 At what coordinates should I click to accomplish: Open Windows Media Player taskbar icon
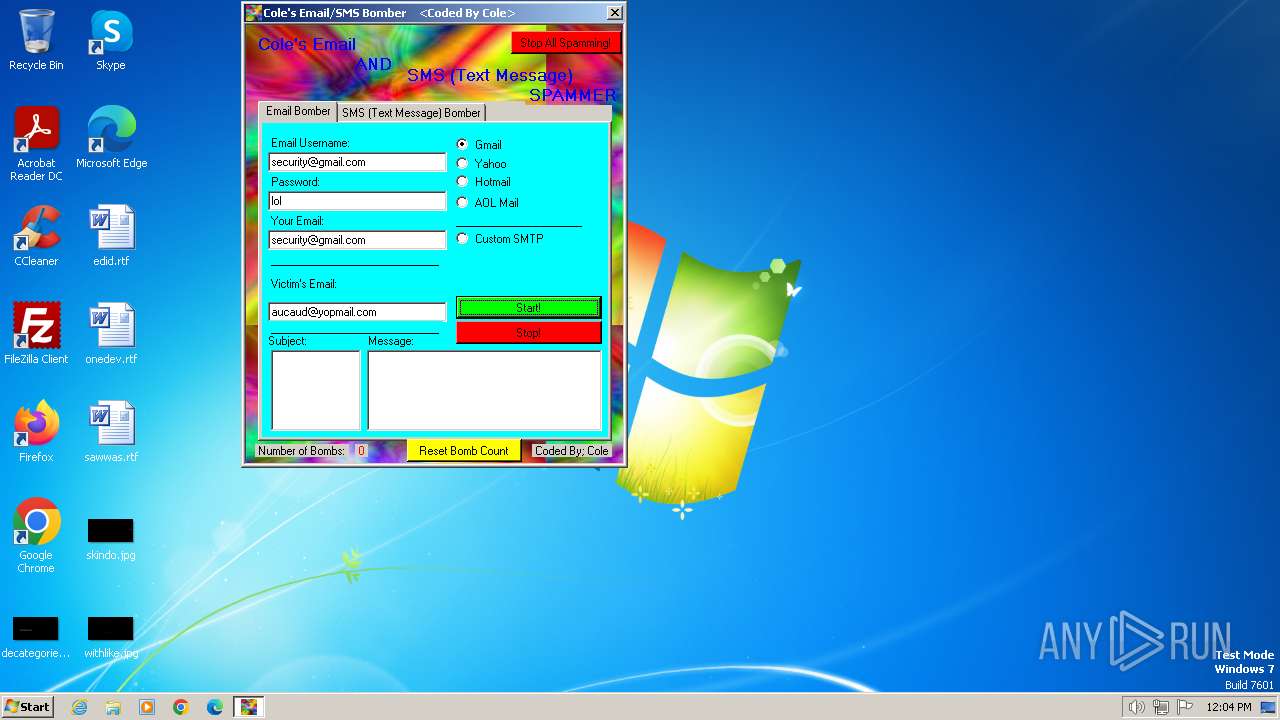click(x=147, y=707)
